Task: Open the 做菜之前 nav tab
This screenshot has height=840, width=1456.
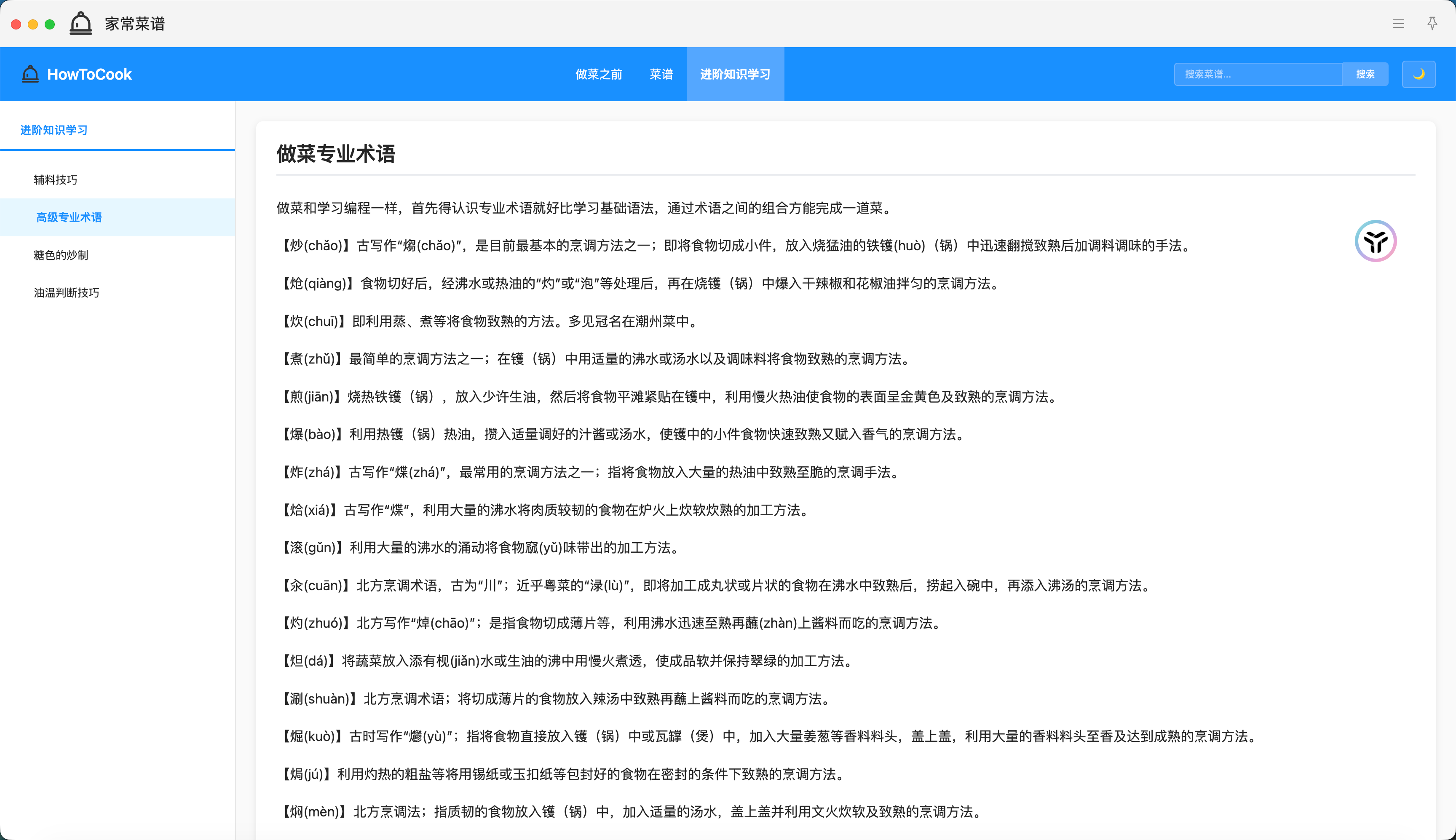Action: click(x=599, y=74)
